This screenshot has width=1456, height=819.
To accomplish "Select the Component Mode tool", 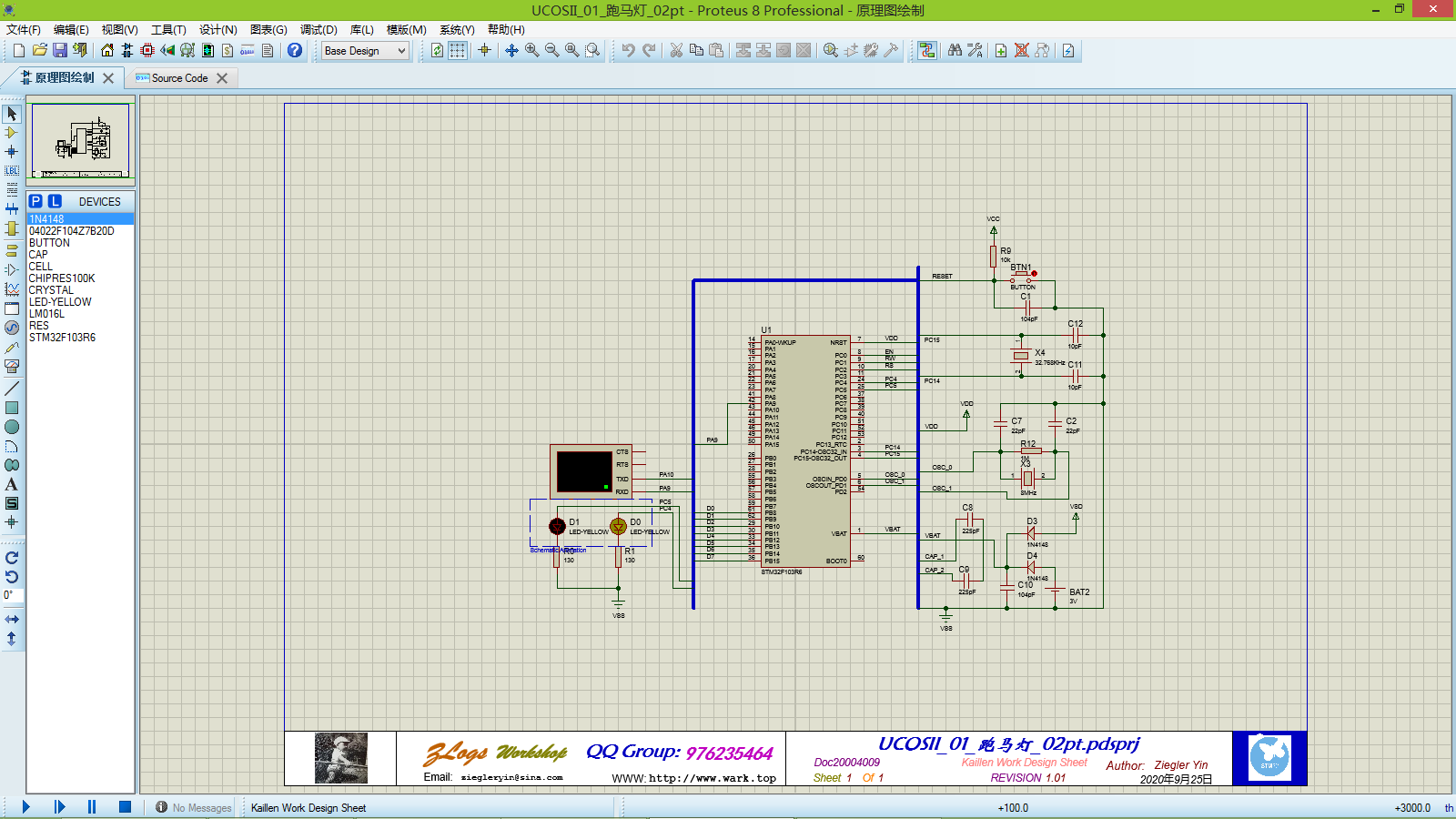I will [x=12, y=134].
